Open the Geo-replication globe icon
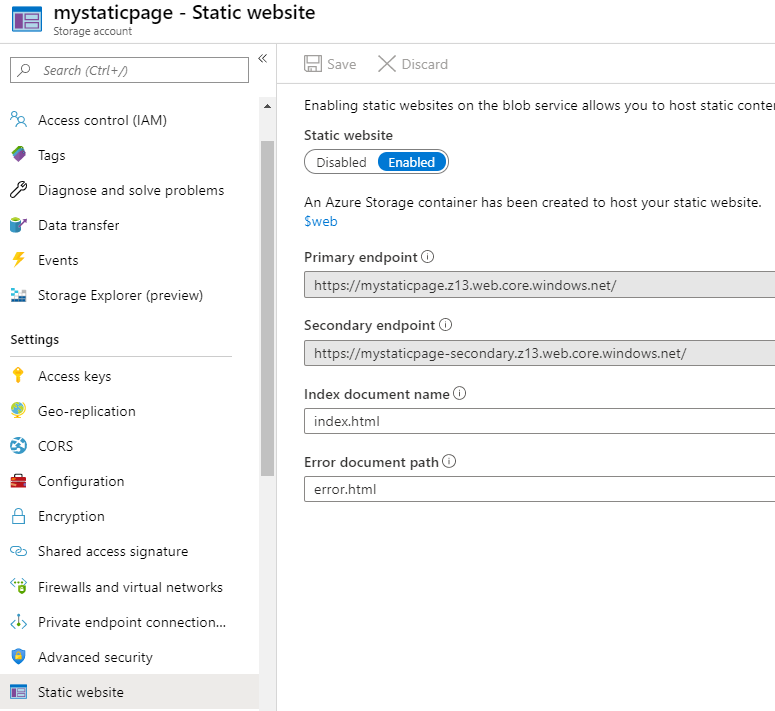The width and height of the screenshot is (775, 711). (x=18, y=411)
